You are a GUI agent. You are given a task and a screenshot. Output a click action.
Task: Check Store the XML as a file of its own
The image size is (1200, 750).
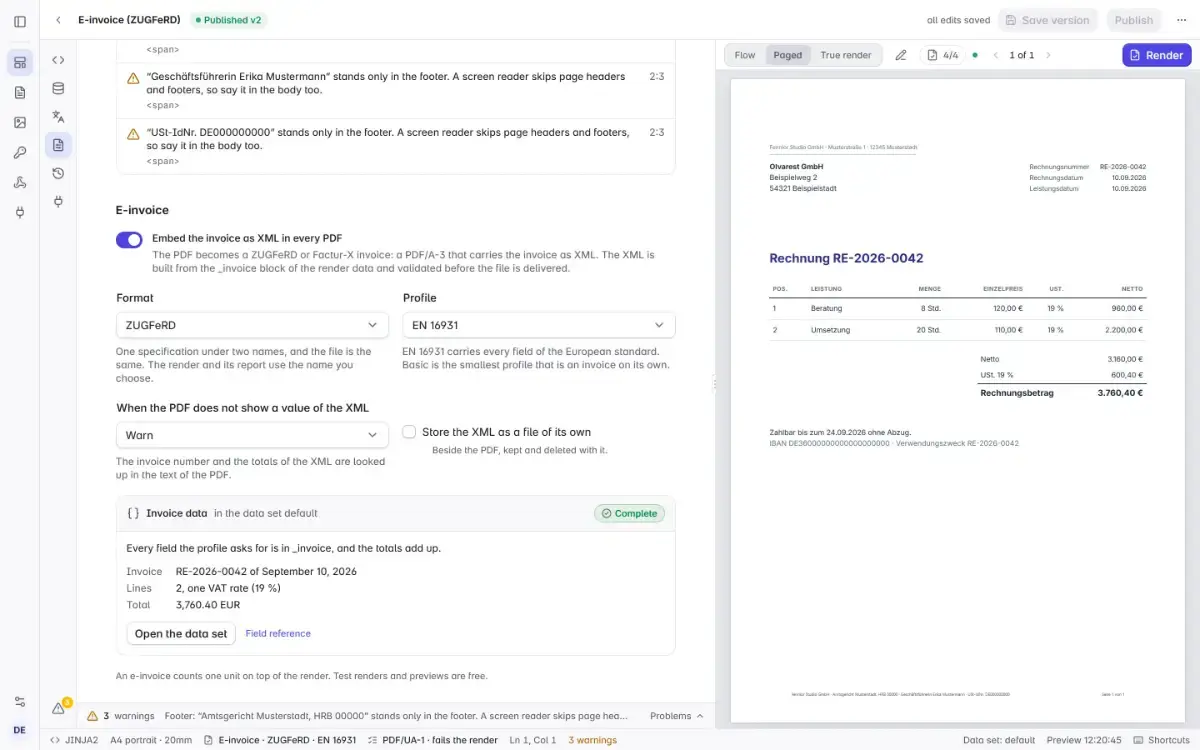tap(409, 432)
